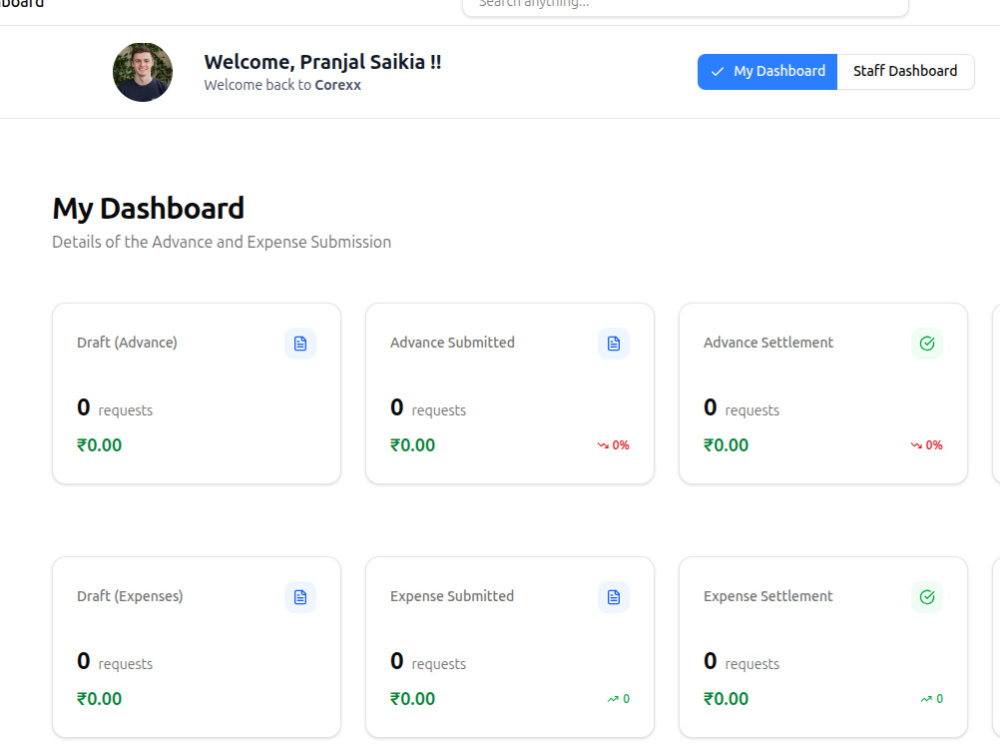Open the Advance Submitted card title
Screen dimensions: 1000x750
pos(452,342)
